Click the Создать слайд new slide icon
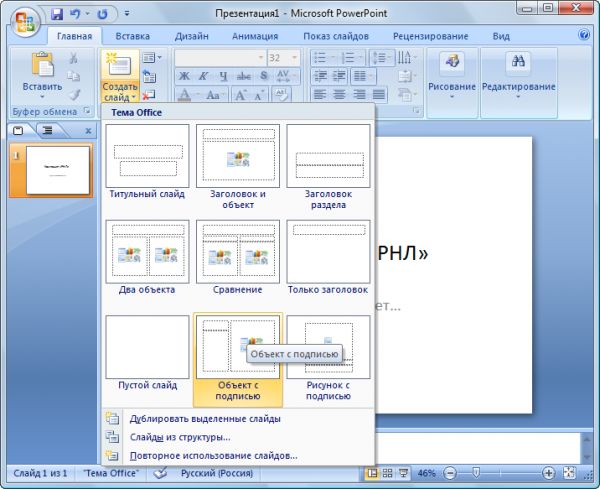 [x=119, y=65]
